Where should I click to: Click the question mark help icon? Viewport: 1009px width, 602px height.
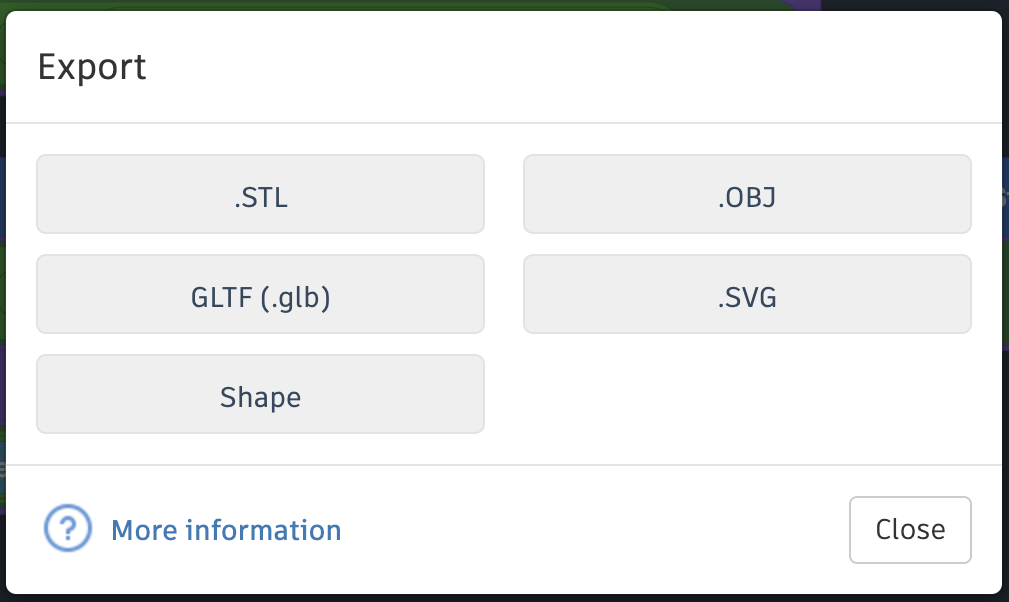pyautogui.click(x=68, y=529)
